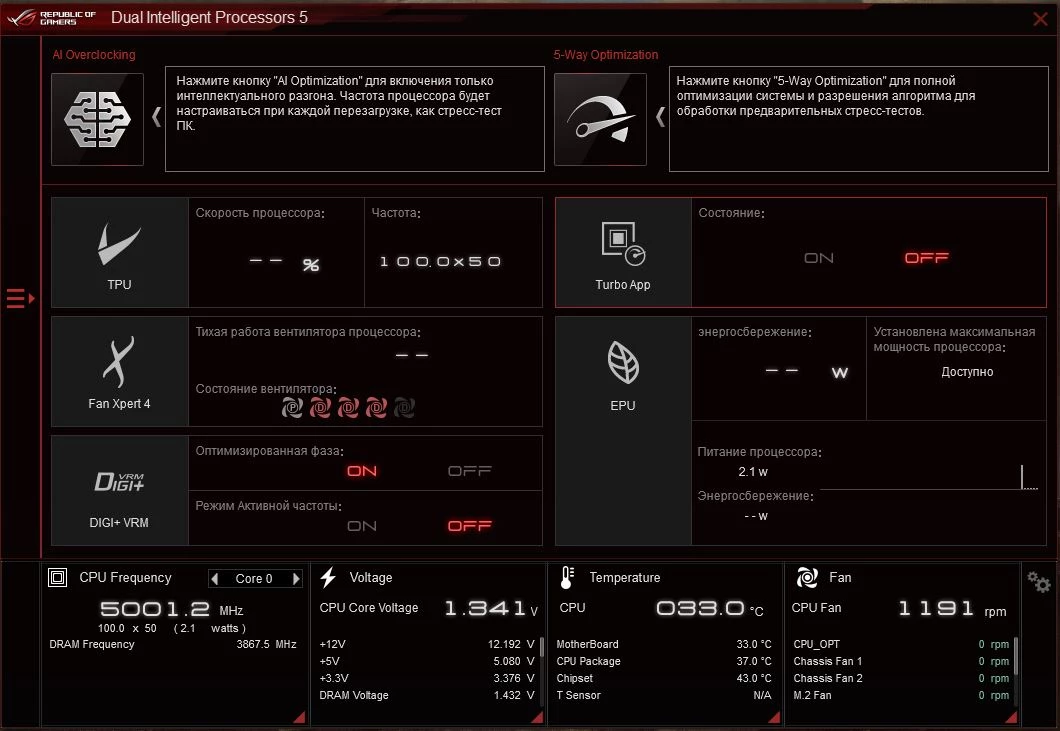Viewport: 1060px width, 731px height.
Task: Click the second red fan status icon
Action: [320, 408]
